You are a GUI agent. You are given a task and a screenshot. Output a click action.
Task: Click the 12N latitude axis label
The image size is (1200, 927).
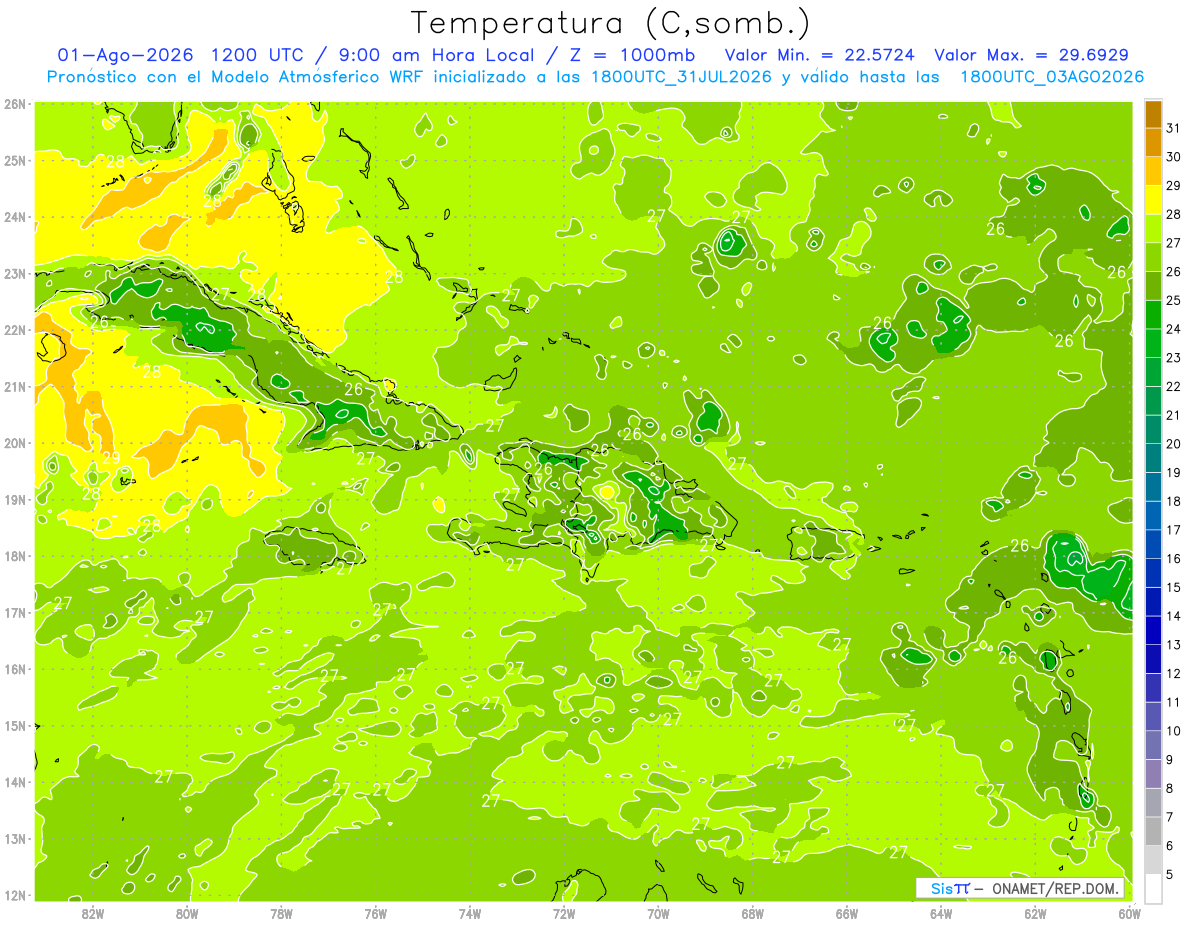[15, 895]
